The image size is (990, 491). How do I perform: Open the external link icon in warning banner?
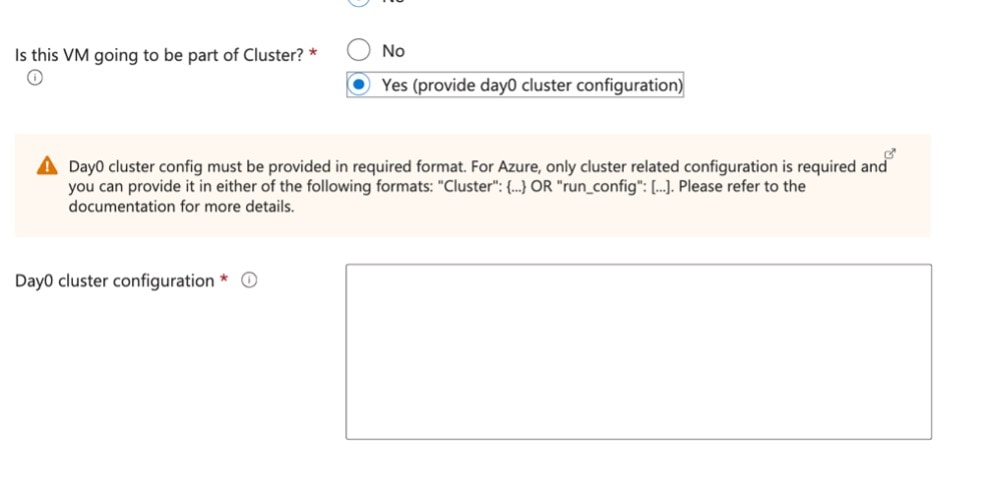(x=891, y=154)
